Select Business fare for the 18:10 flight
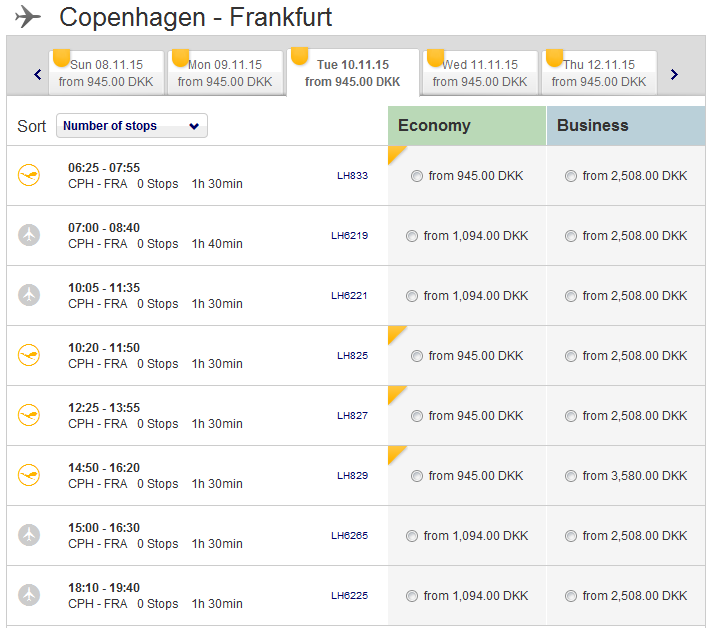 (x=571, y=597)
